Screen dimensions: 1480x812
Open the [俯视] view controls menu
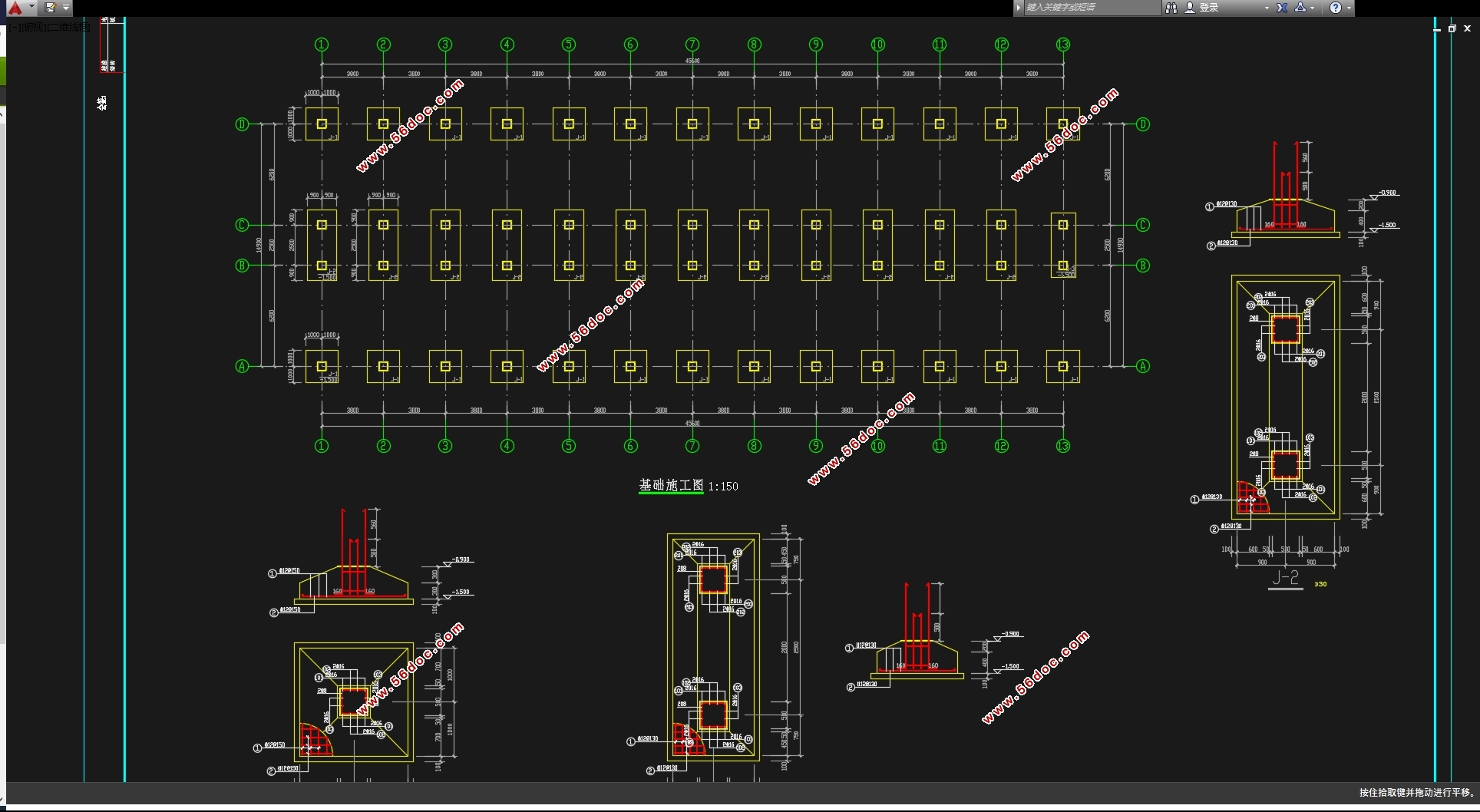click(35, 27)
